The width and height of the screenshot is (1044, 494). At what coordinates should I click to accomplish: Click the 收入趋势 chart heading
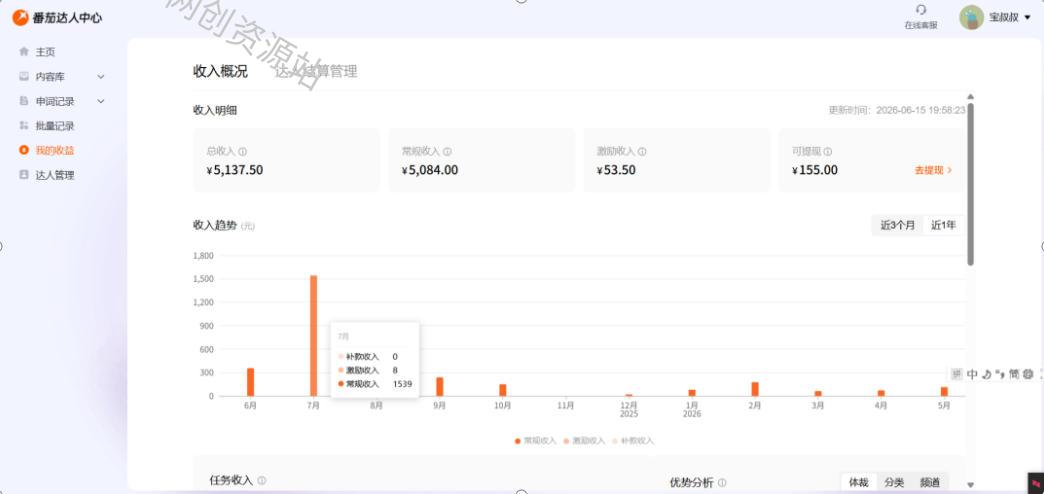pos(215,225)
